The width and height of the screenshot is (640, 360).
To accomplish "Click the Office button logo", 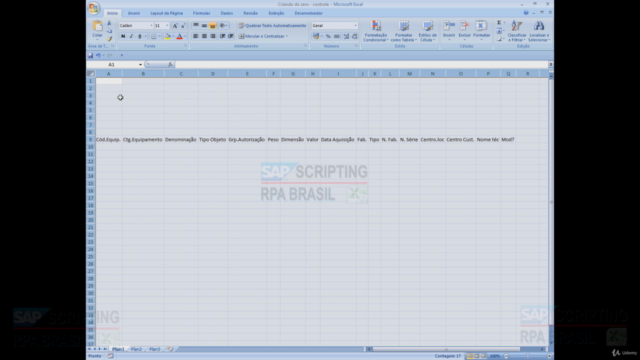I will pos(94,7).
